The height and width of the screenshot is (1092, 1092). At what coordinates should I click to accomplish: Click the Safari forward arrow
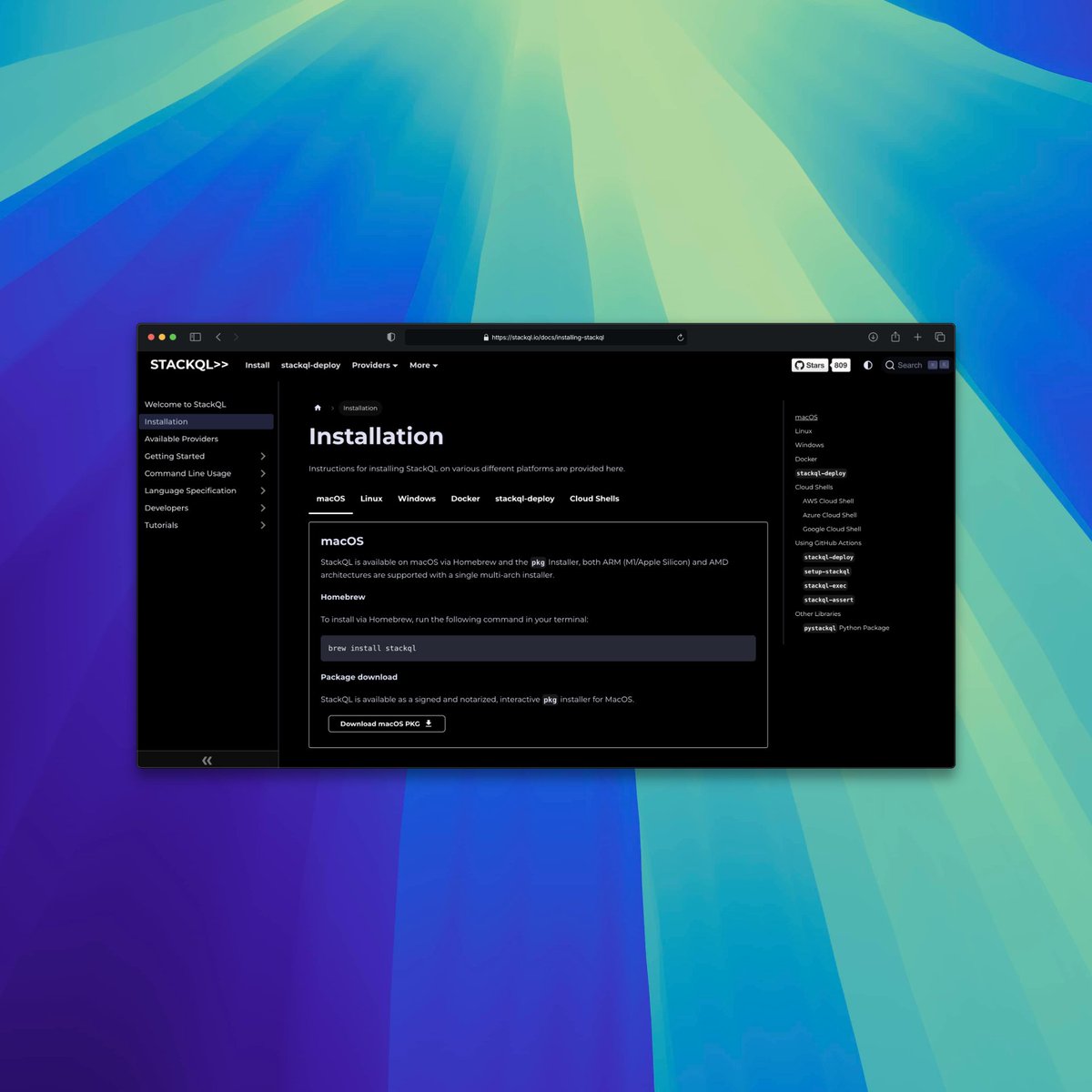pos(236,337)
